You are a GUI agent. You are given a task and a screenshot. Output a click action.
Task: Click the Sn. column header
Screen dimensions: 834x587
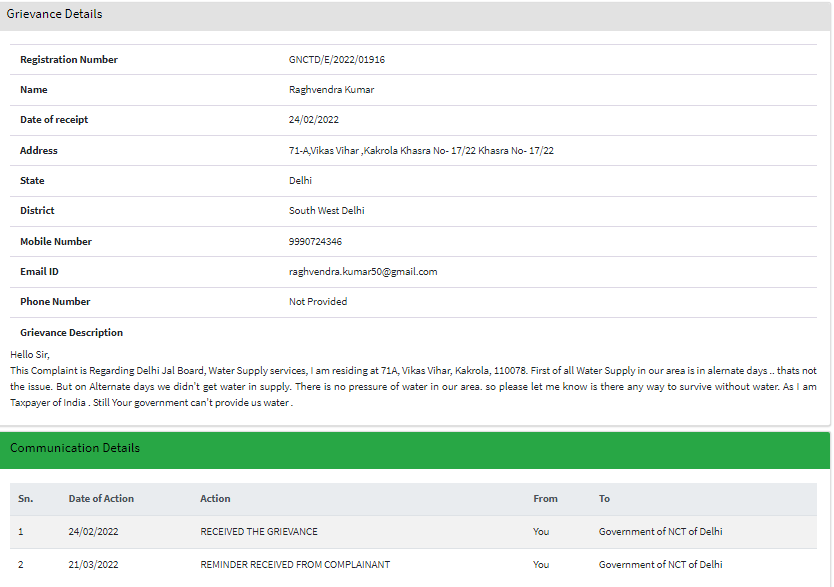(26, 499)
